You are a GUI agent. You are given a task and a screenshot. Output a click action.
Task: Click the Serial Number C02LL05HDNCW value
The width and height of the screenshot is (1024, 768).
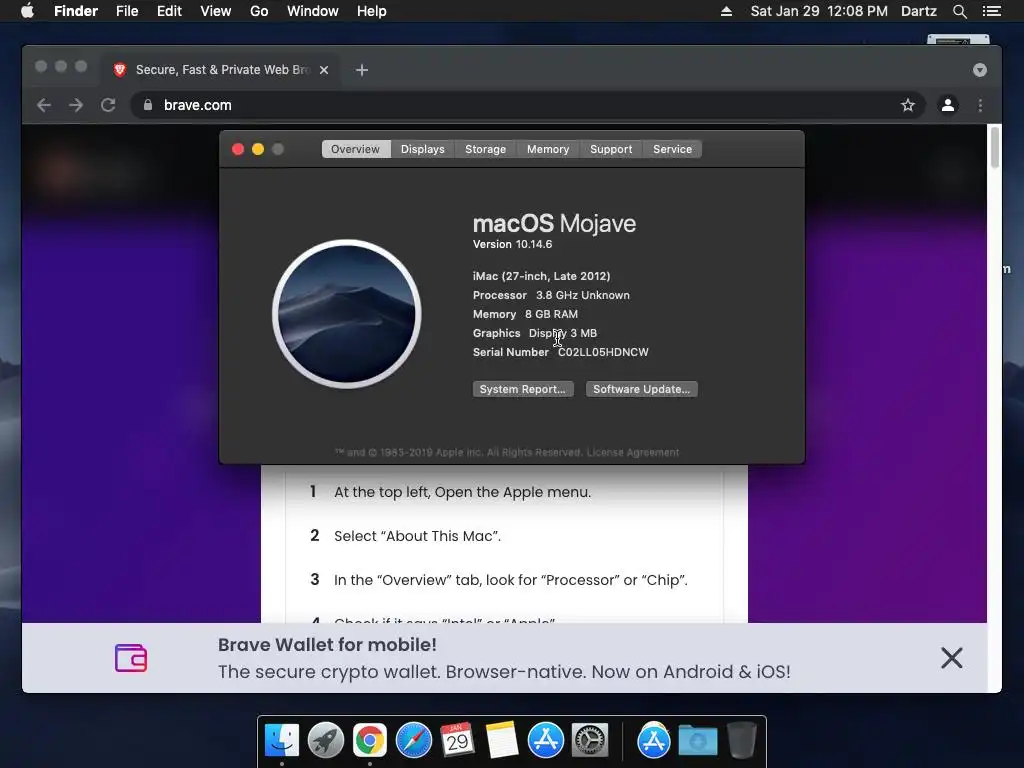(603, 352)
